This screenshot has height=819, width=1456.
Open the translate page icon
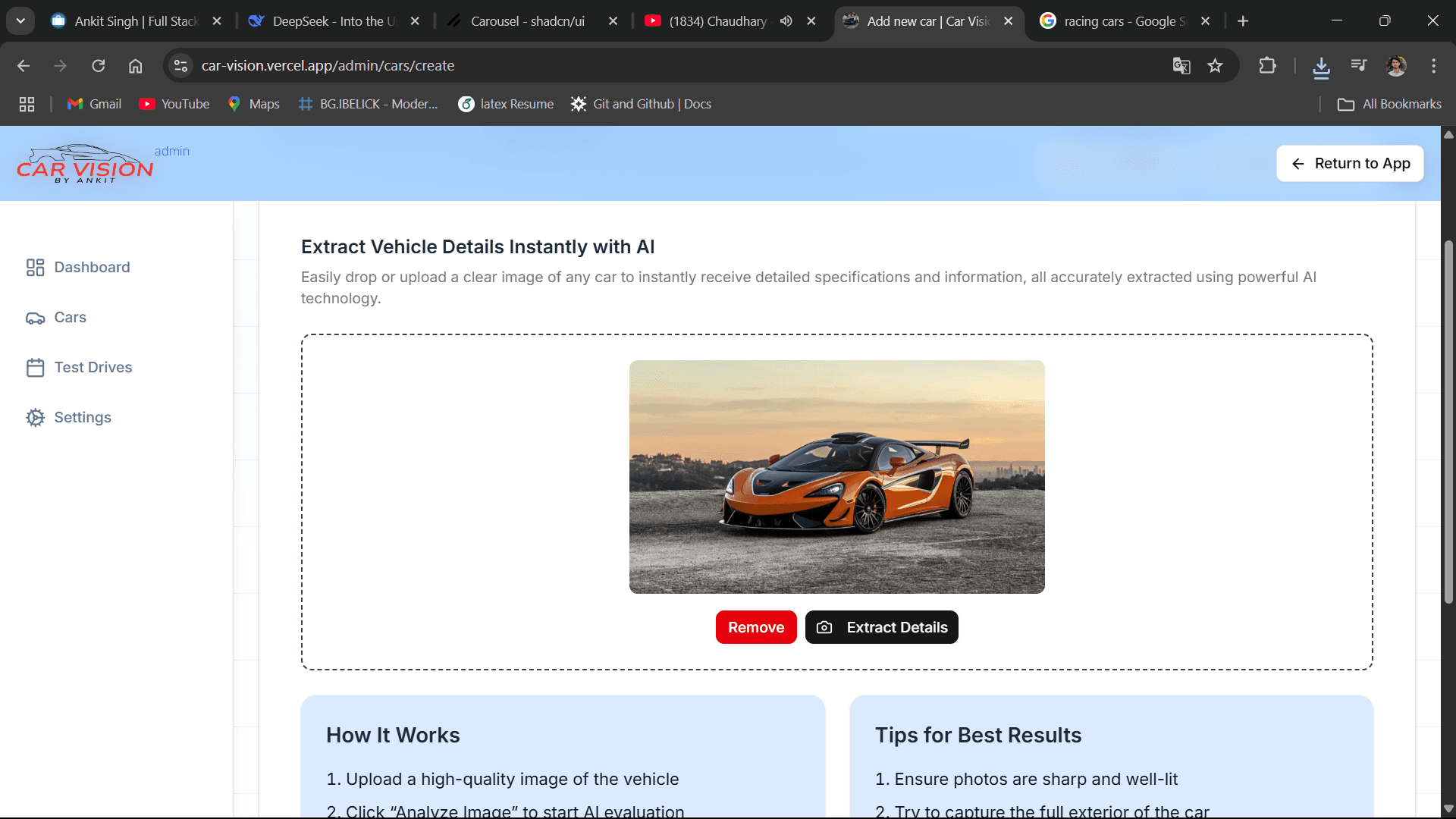(x=1181, y=66)
